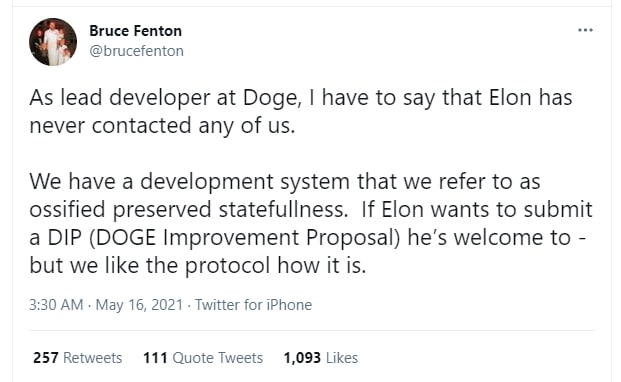Click the final line 'protocol how it is.'

point(276,266)
